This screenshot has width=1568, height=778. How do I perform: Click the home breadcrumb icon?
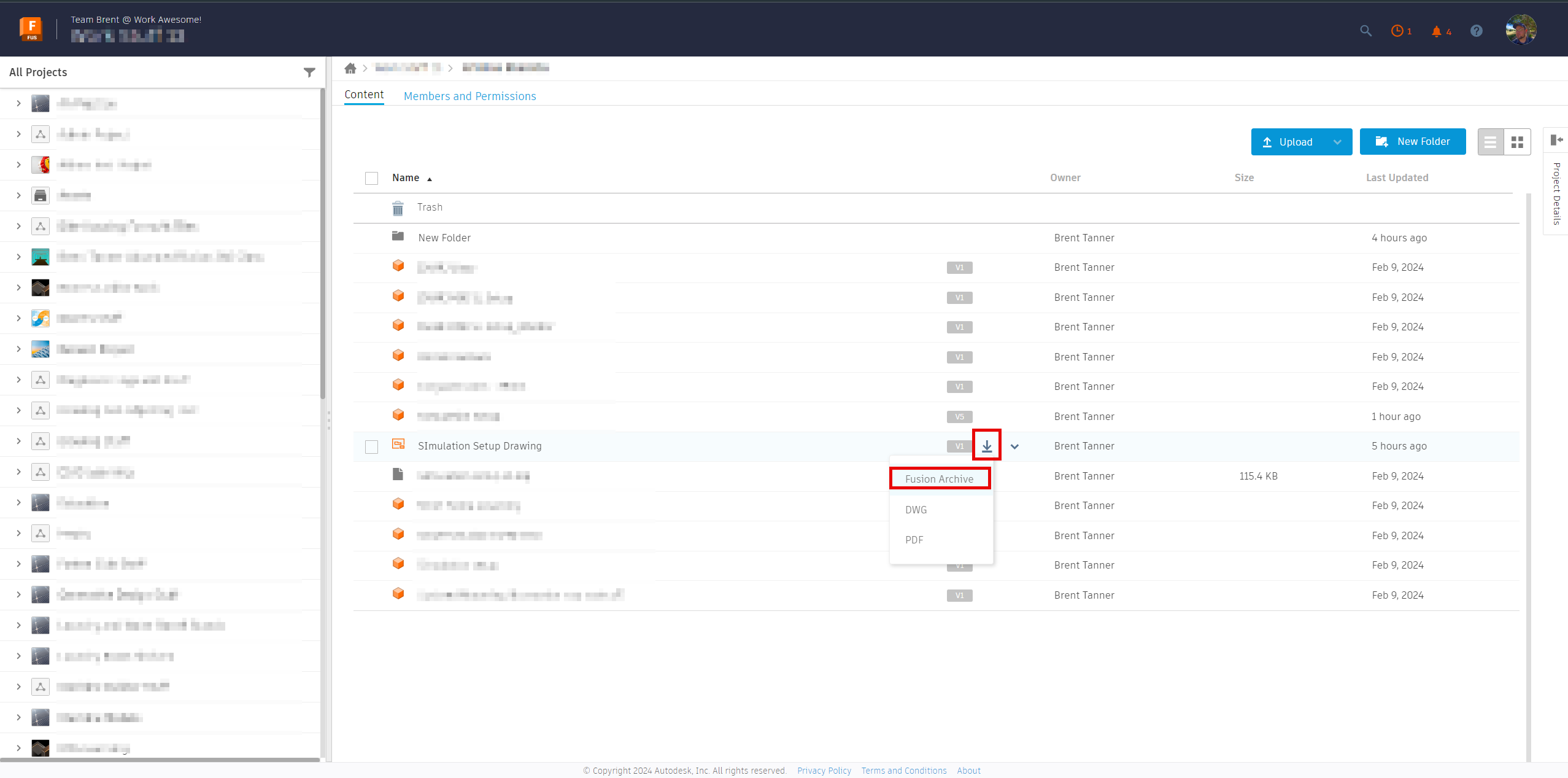[x=350, y=68]
